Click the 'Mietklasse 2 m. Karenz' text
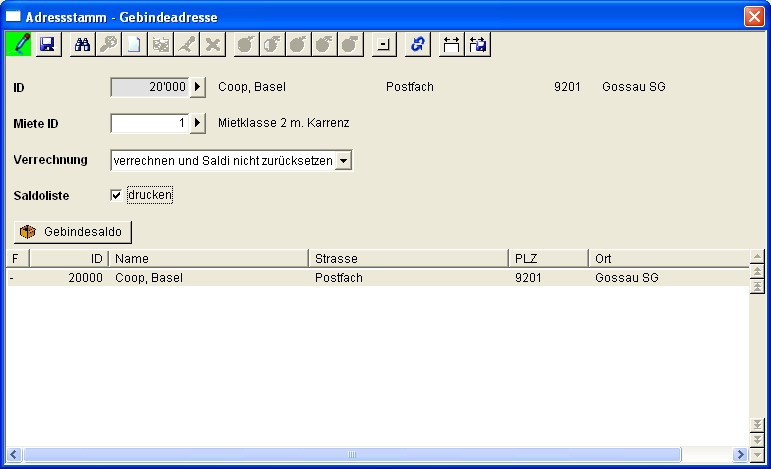Image resolution: width=771 pixels, height=469 pixels. pyautogui.click(x=284, y=123)
